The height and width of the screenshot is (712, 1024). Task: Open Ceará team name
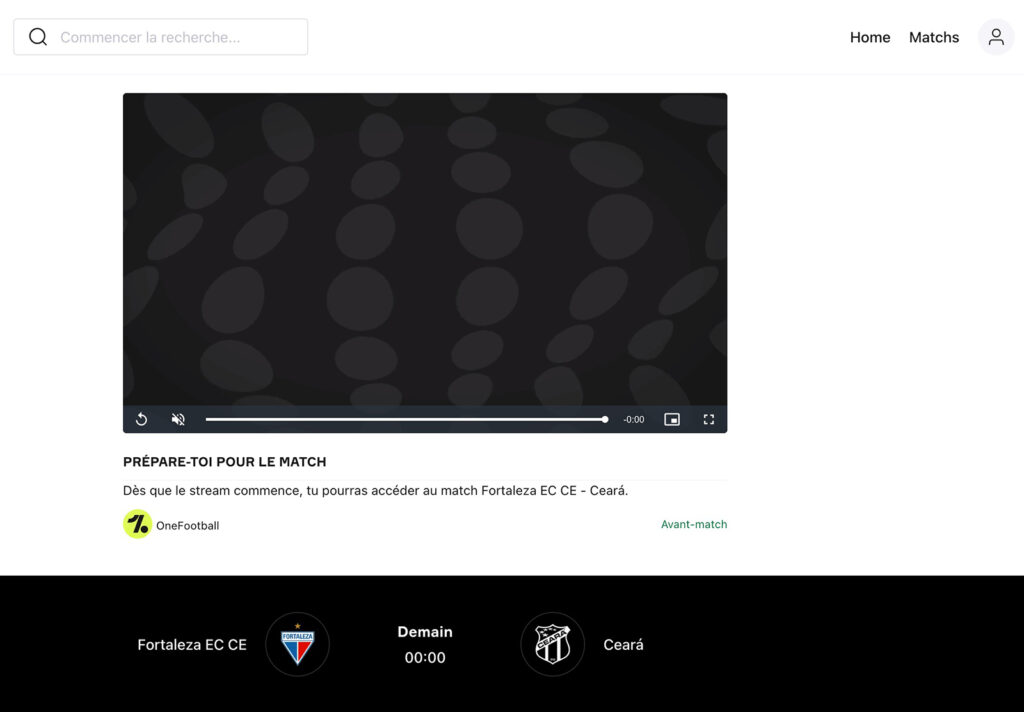click(x=623, y=645)
